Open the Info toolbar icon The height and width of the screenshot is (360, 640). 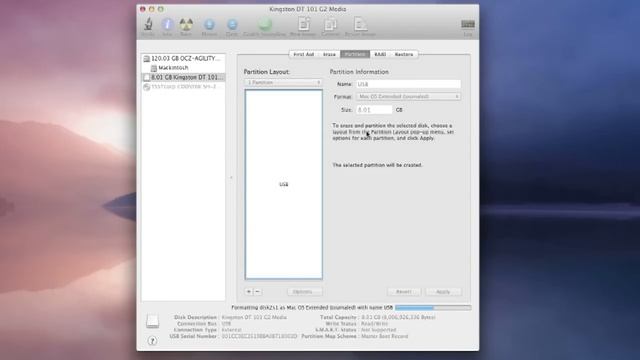[x=167, y=24]
